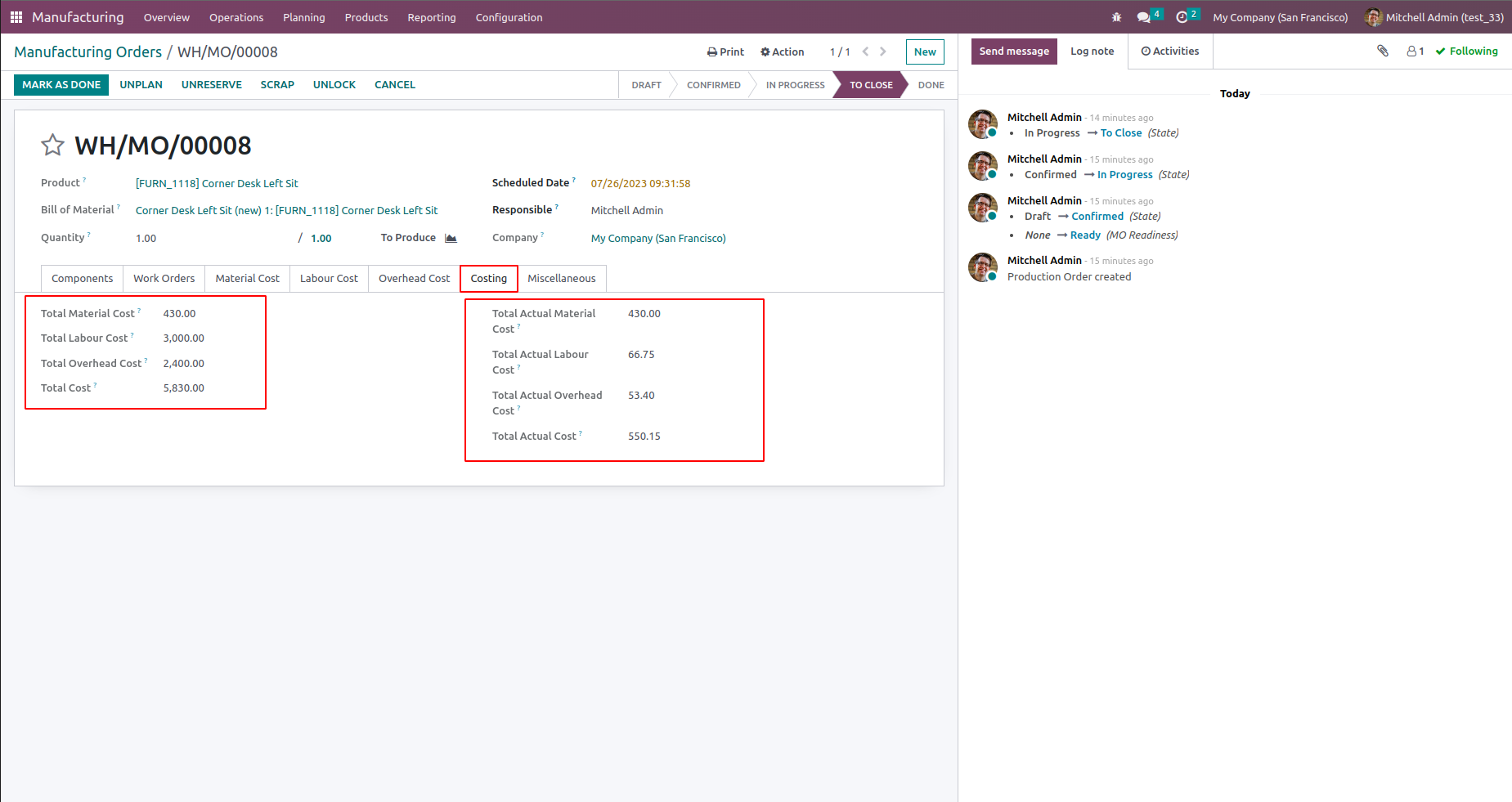Open Activities in chatter
Image resolution: width=1512 pixels, height=802 pixels.
click(1170, 51)
